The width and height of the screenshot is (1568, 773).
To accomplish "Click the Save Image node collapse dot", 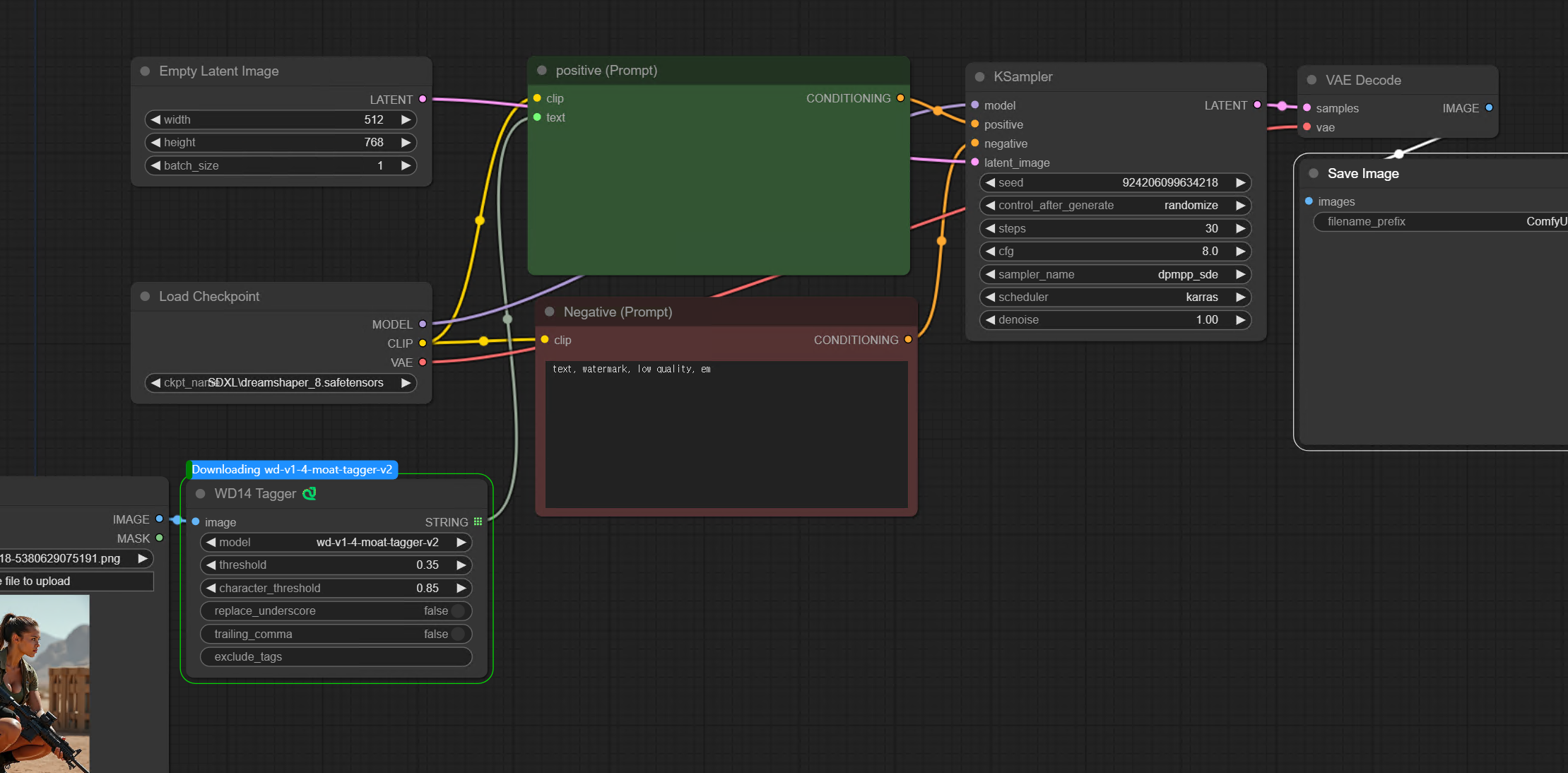I will [x=1314, y=174].
